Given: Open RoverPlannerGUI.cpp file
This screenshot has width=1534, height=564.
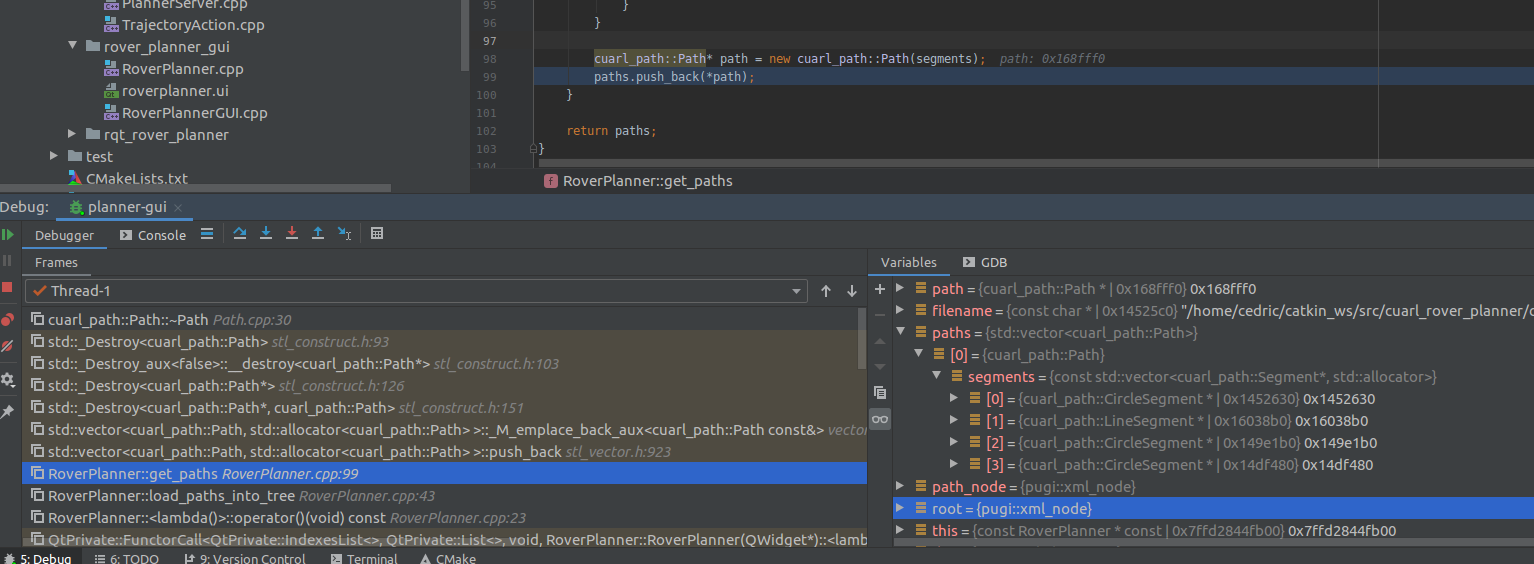Looking at the screenshot, I should tap(186, 113).
